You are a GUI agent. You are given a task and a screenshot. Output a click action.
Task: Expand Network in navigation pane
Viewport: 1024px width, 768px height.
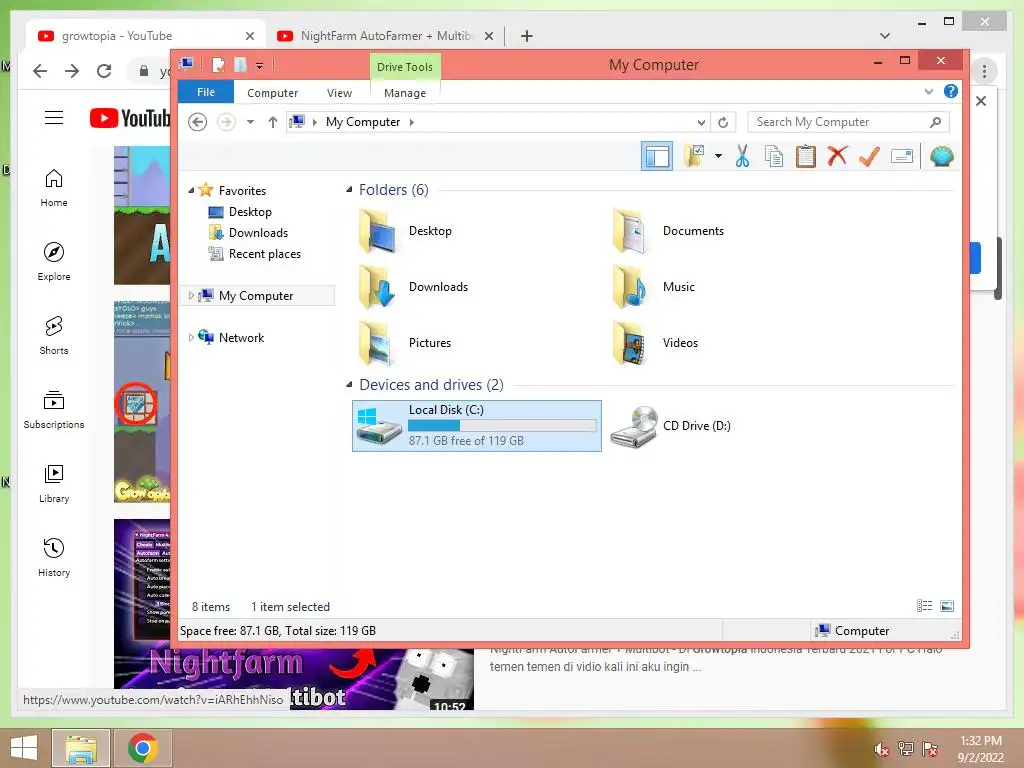click(191, 338)
